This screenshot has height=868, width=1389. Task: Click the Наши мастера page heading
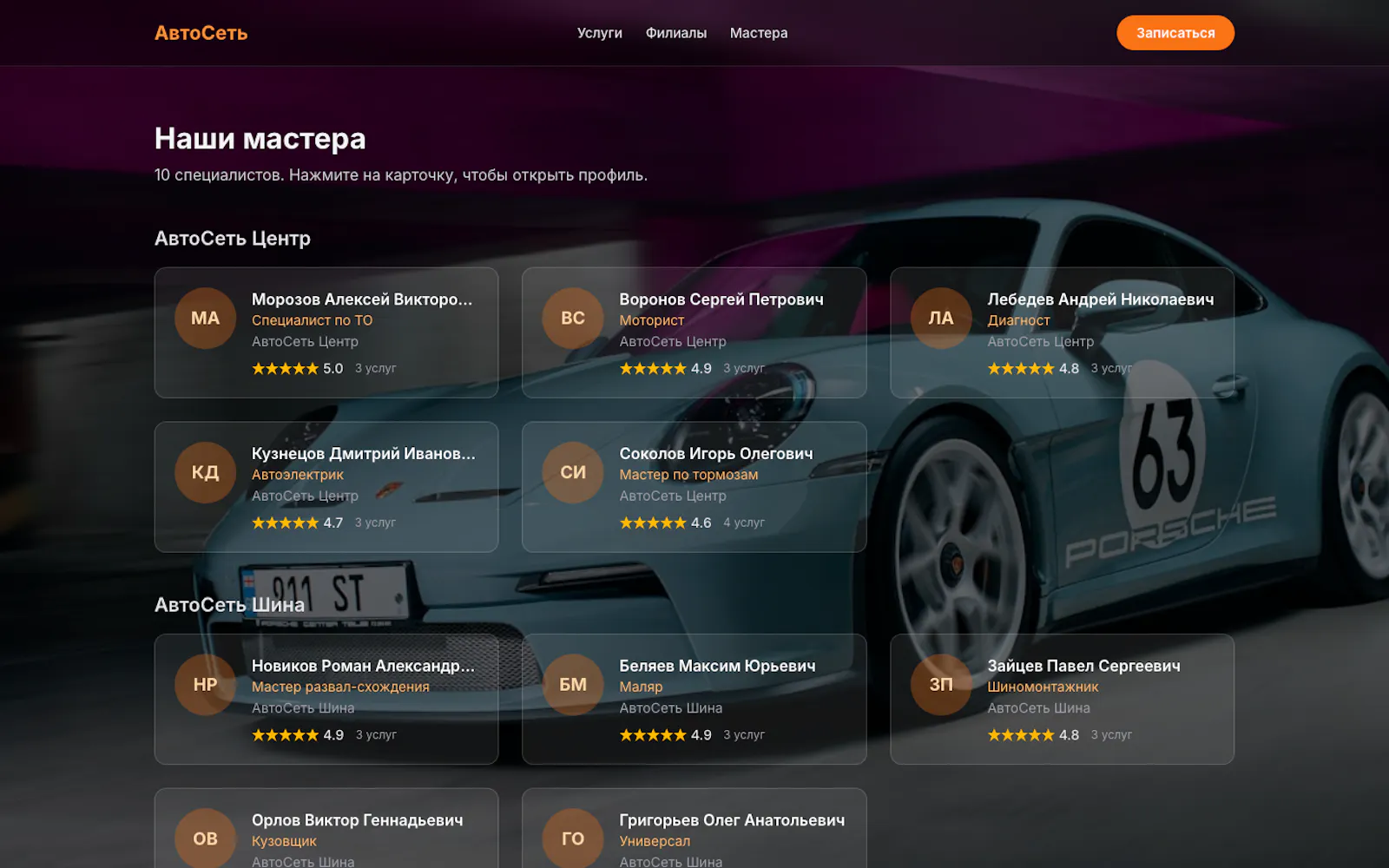coord(260,139)
